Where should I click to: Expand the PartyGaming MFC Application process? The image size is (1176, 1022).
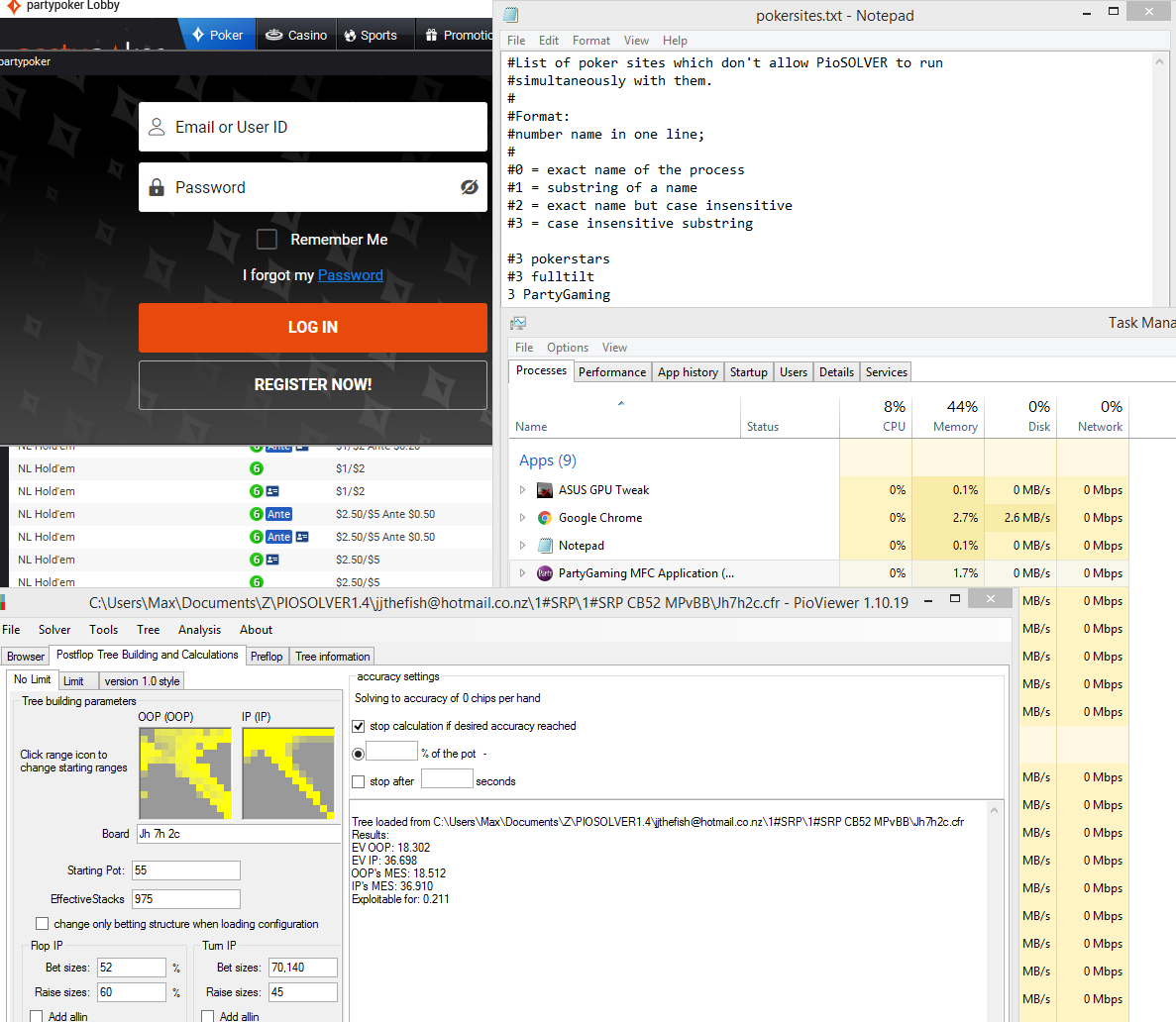pos(523,572)
